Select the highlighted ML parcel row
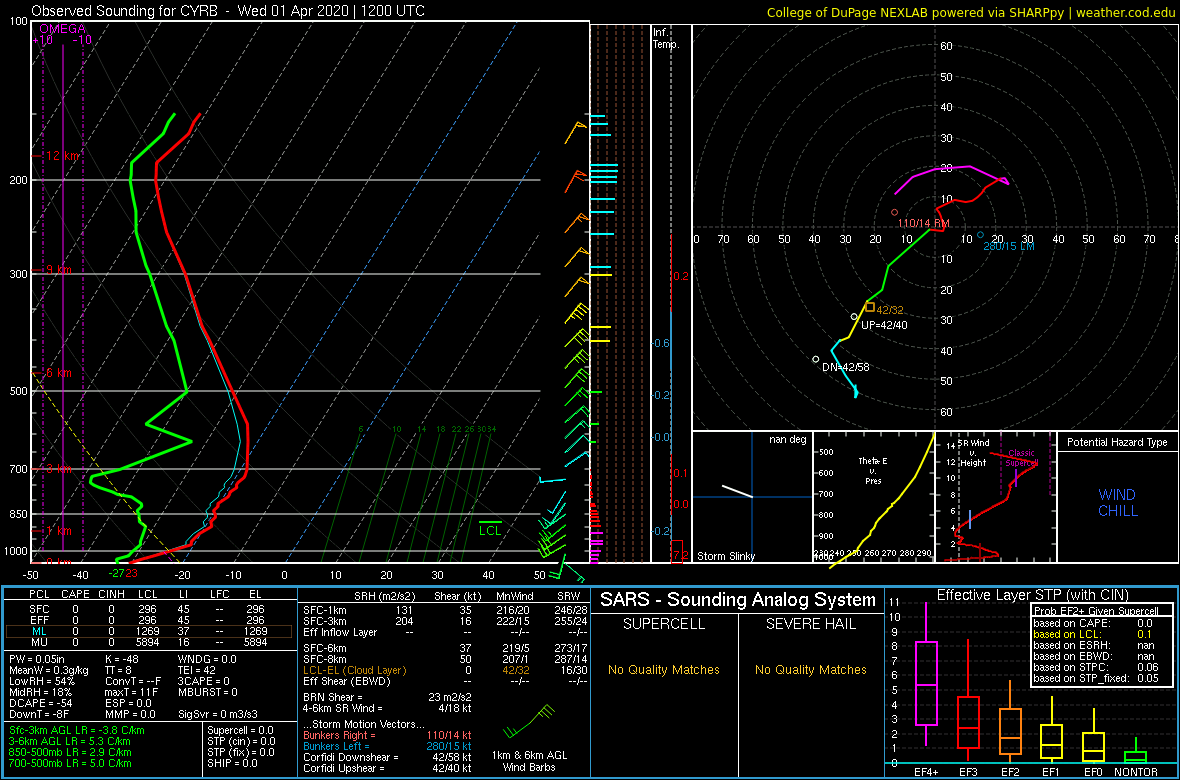 click(x=151, y=630)
